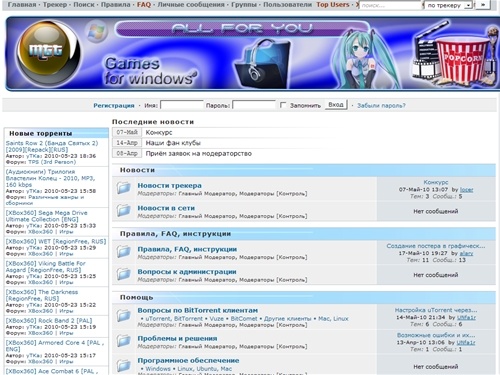Open FAQ in top menu
This screenshot has height=375, width=500.
pyautogui.click(x=144, y=5)
